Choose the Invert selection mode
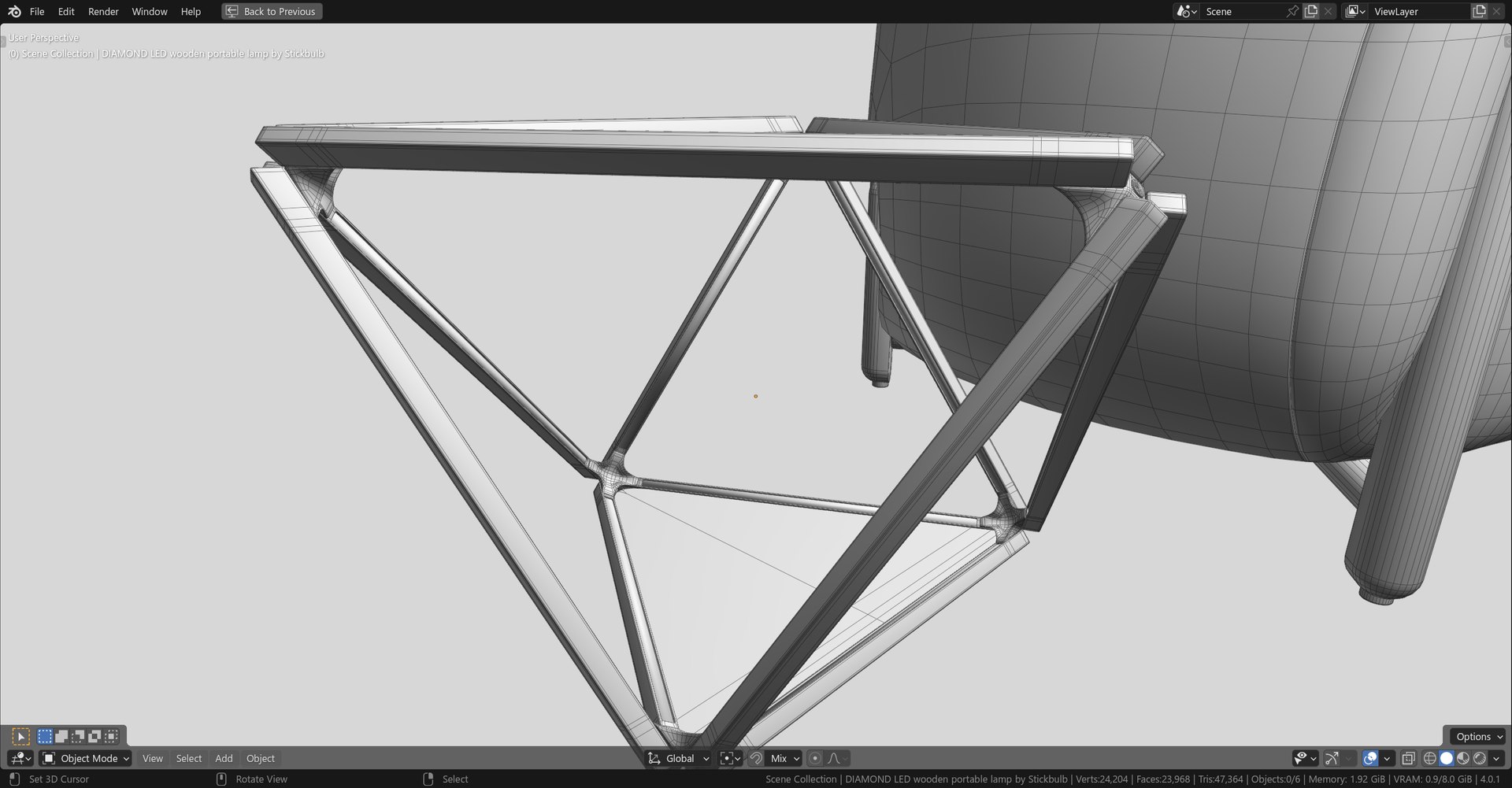The width and height of the screenshot is (1512, 788). 94,737
